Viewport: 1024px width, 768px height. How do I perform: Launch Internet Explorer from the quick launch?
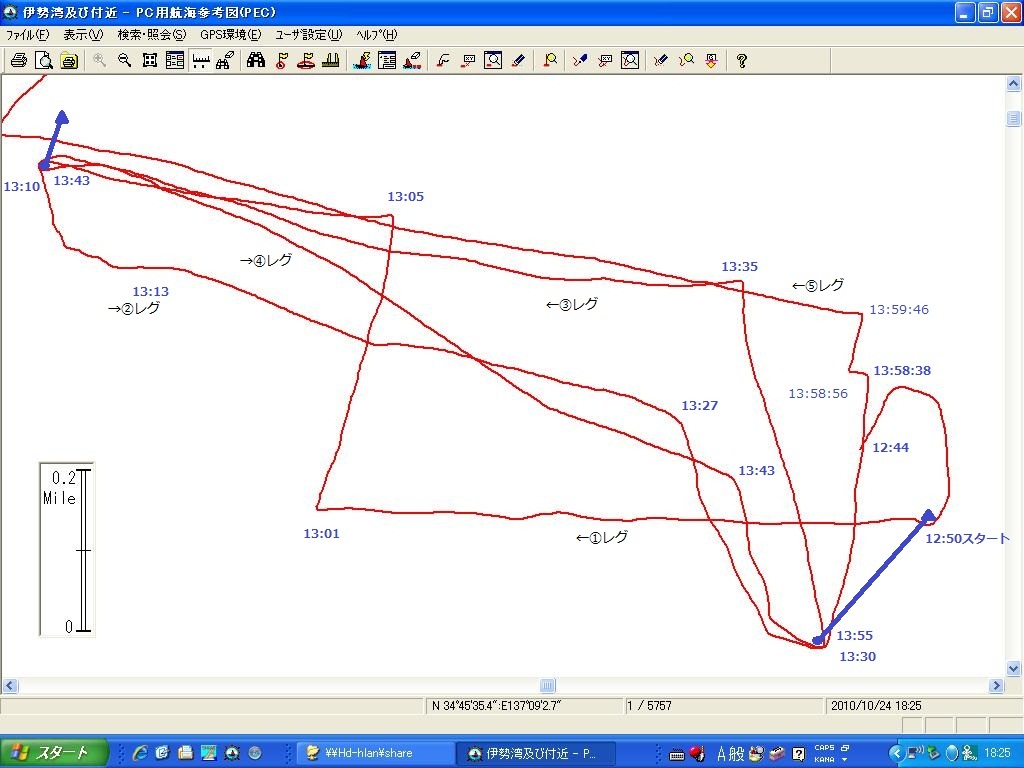pyautogui.click(x=139, y=754)
